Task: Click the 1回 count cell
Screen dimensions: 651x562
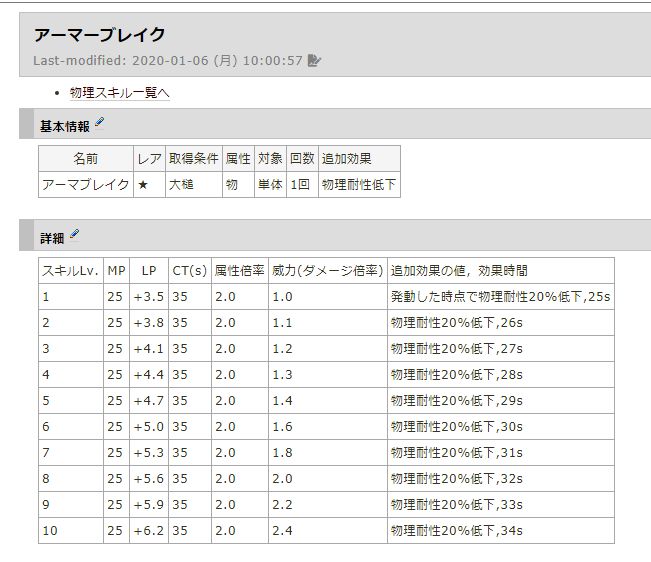Action: (302, 184)
